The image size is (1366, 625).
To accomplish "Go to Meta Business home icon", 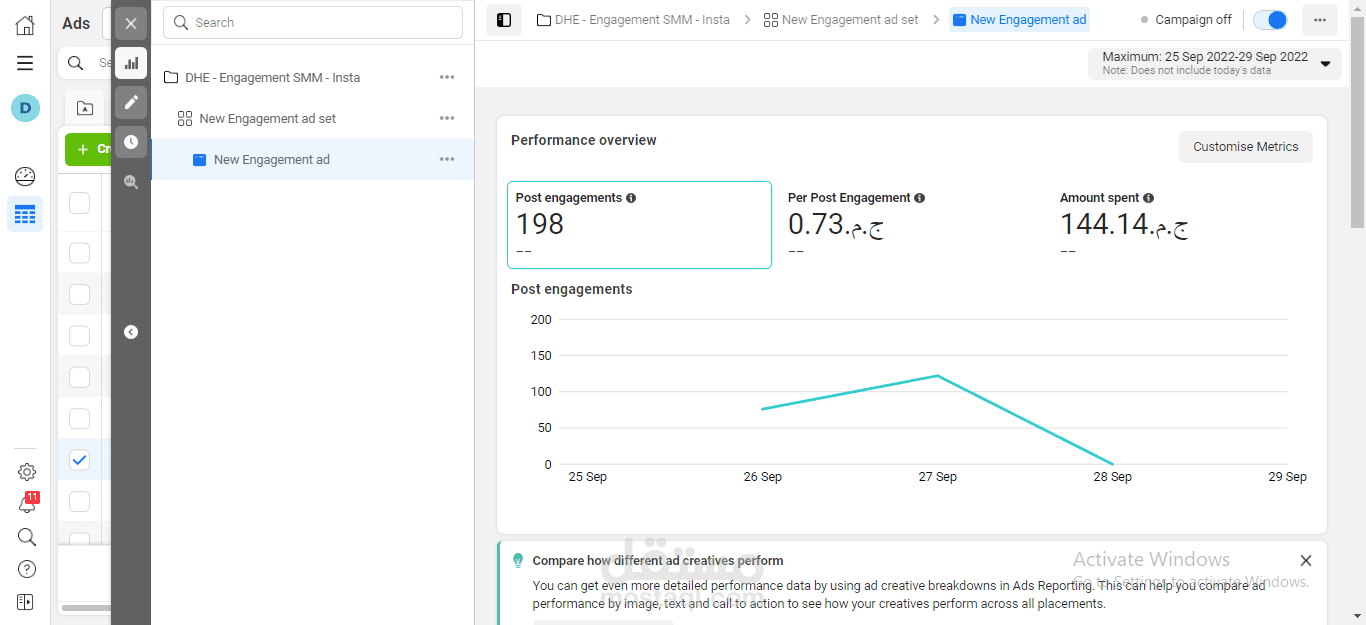I will pos(25,25).
